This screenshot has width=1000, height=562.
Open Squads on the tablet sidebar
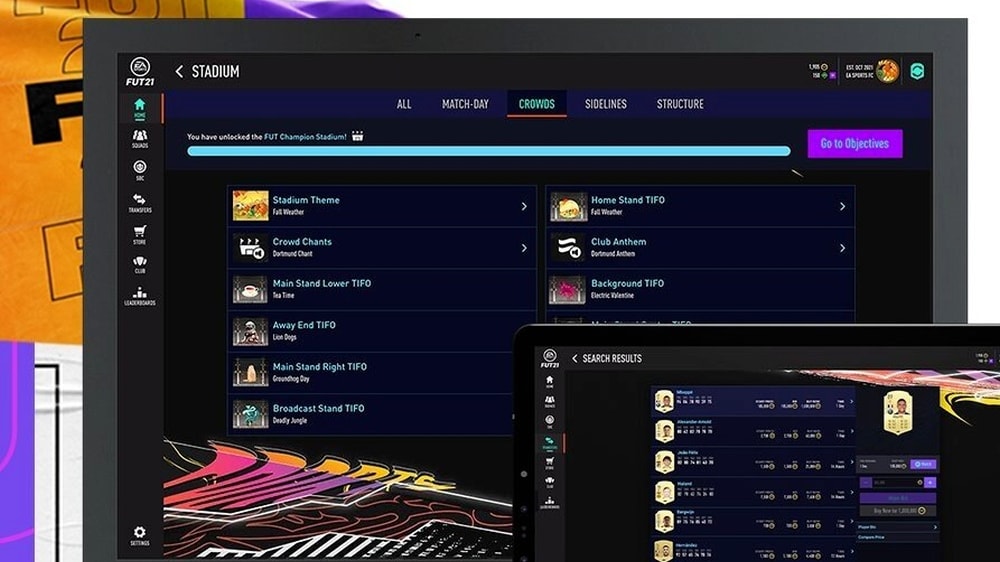click(x=549, y=401)
